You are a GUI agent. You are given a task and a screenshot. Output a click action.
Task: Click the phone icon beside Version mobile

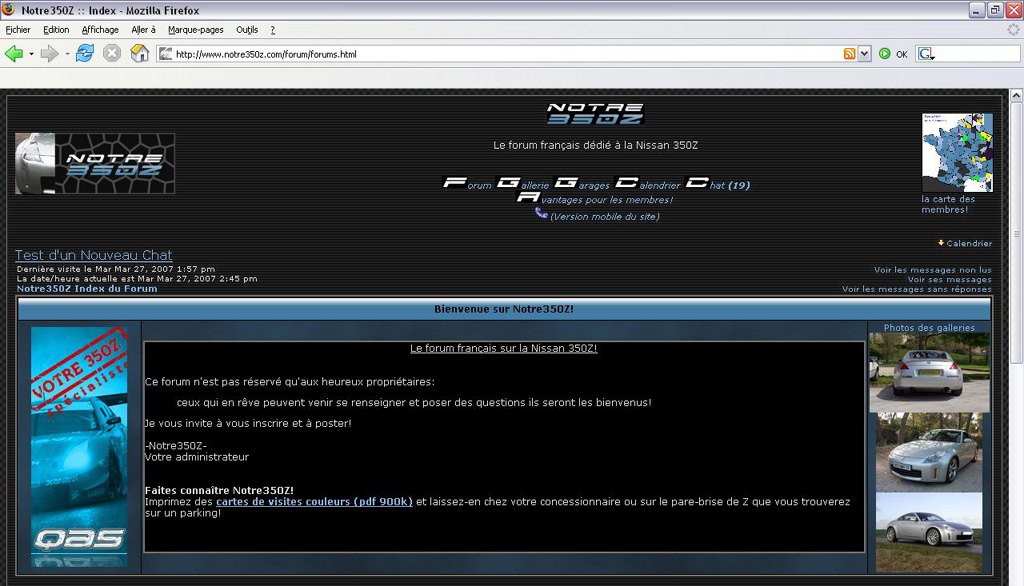pyautogui.click(x=541, y=213)
